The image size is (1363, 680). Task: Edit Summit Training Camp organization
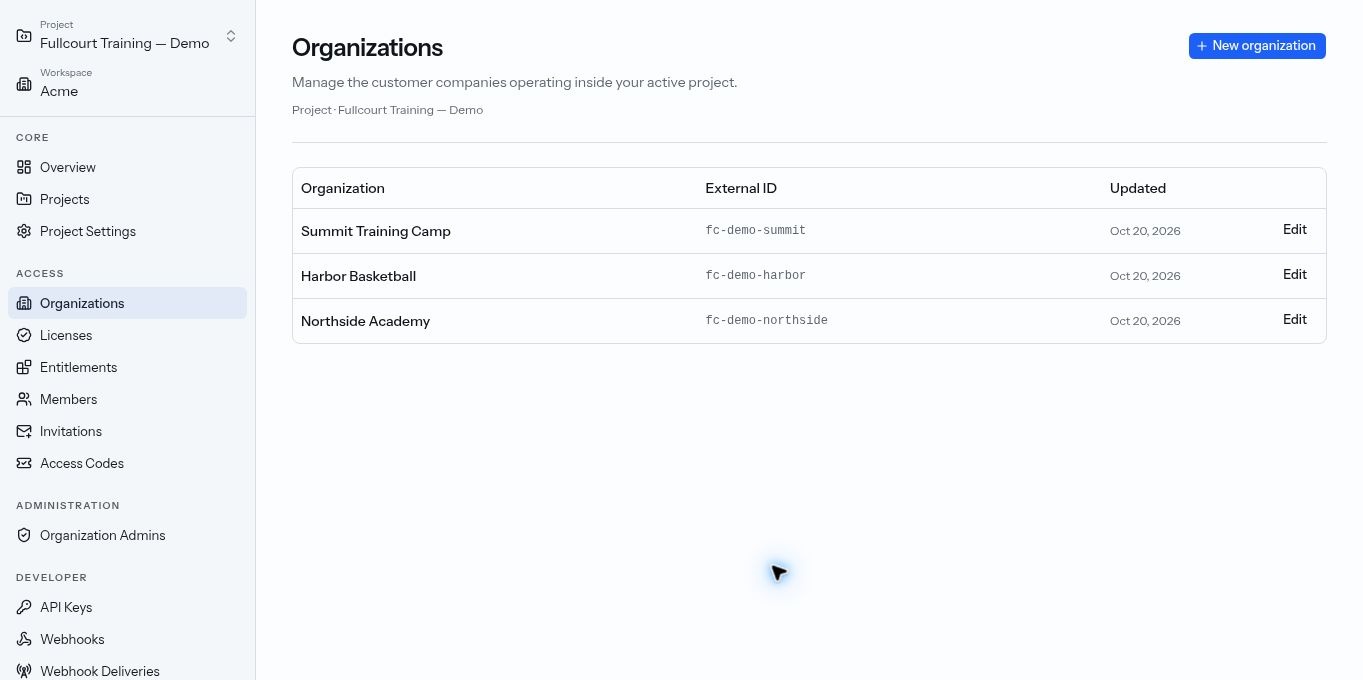coord(1294,230)
